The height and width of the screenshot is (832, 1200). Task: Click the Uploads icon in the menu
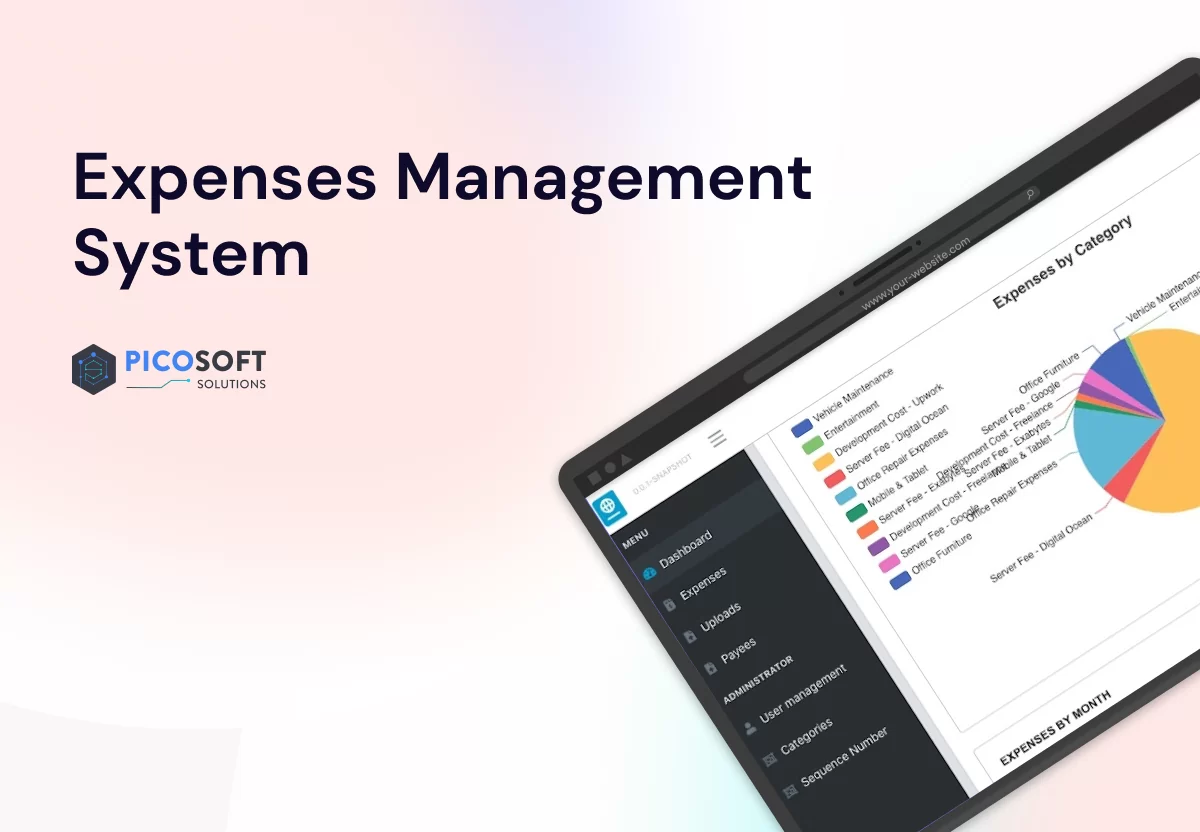click(691, 638)
